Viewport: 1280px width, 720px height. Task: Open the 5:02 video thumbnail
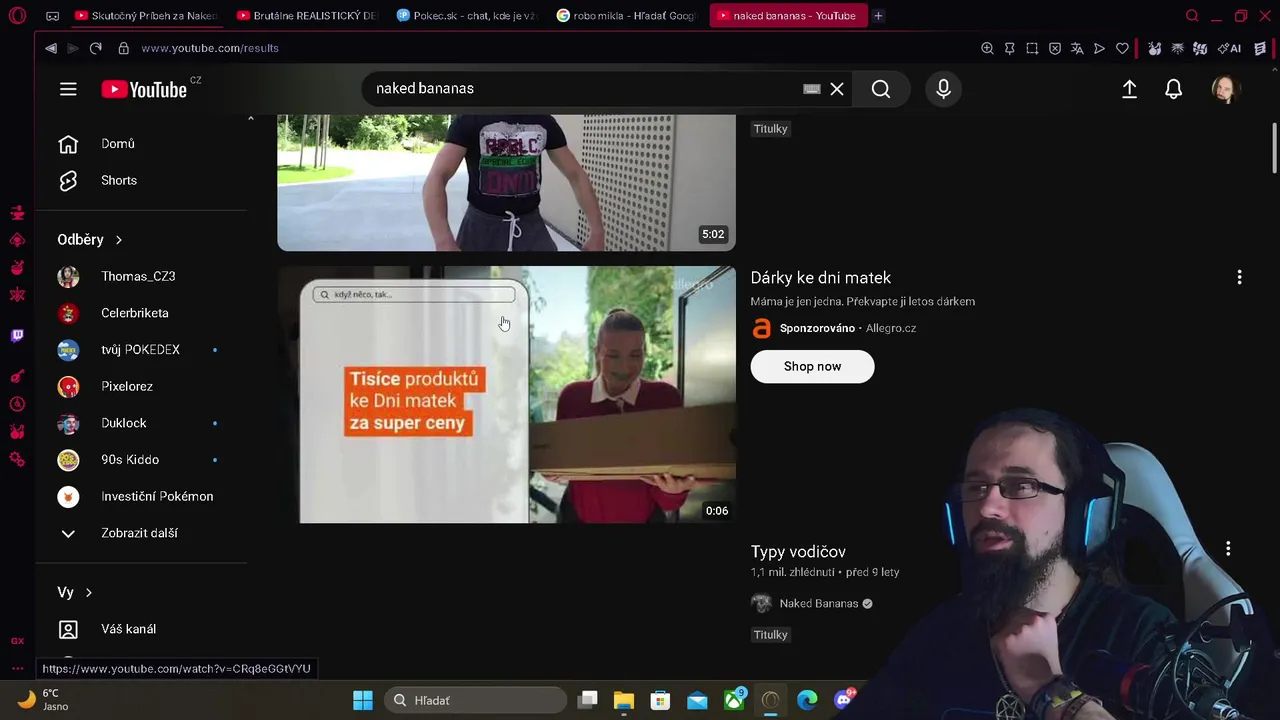506,182
